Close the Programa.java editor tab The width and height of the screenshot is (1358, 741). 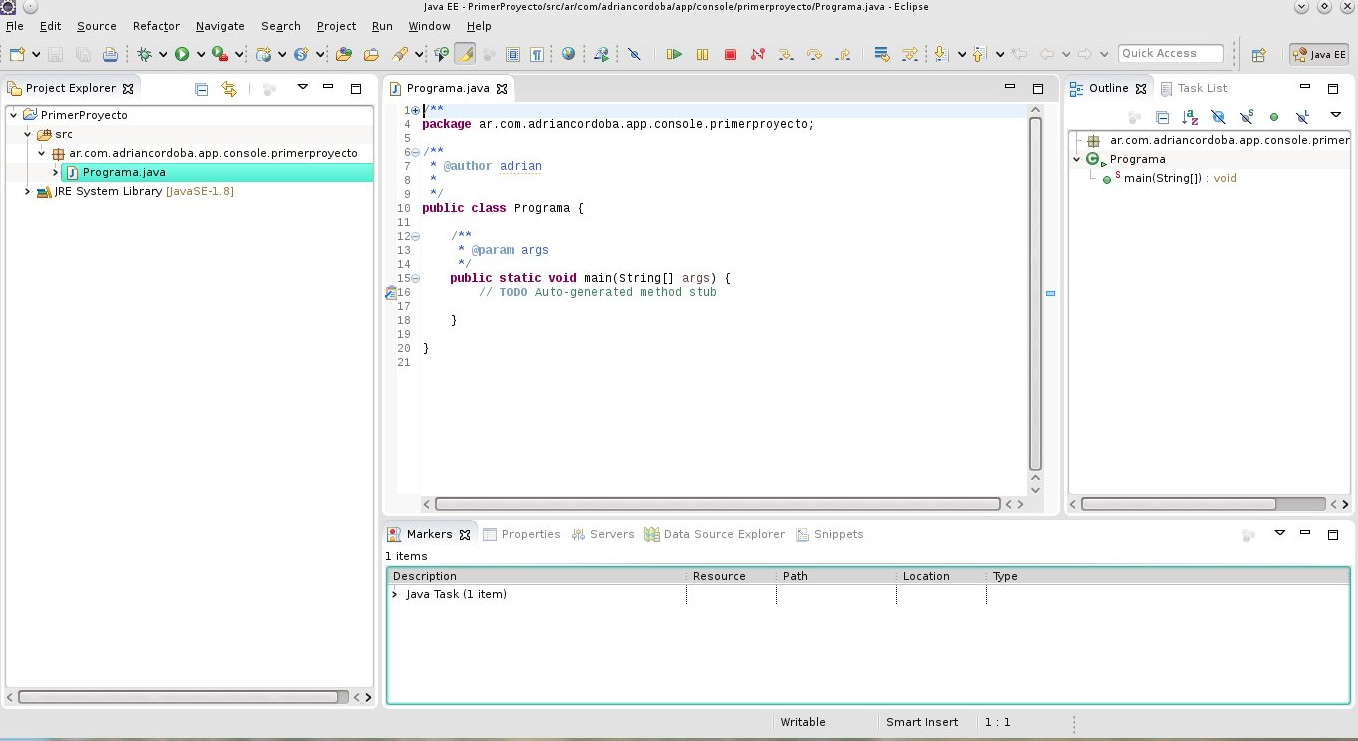pos(502,88)
